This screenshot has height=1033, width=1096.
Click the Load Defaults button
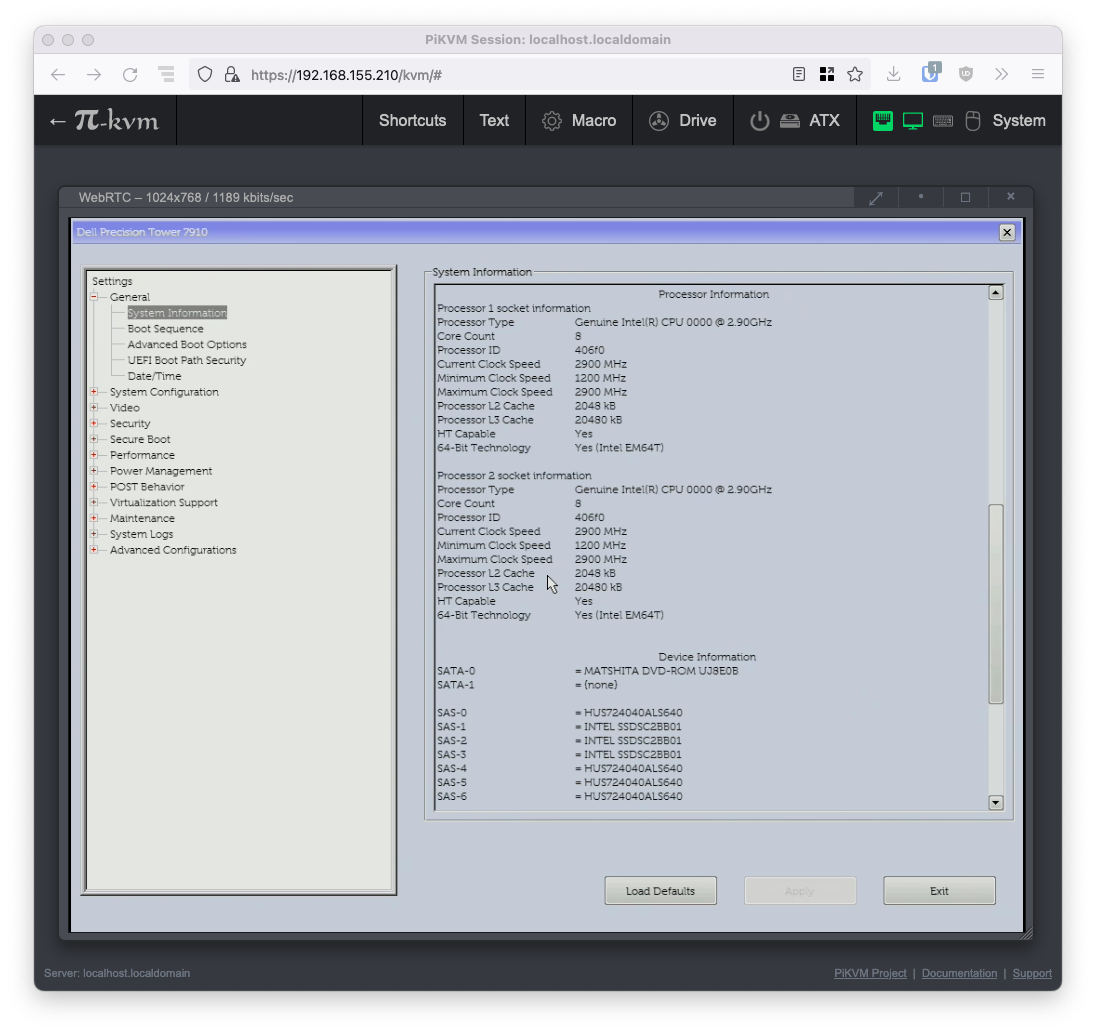point(661,891)
